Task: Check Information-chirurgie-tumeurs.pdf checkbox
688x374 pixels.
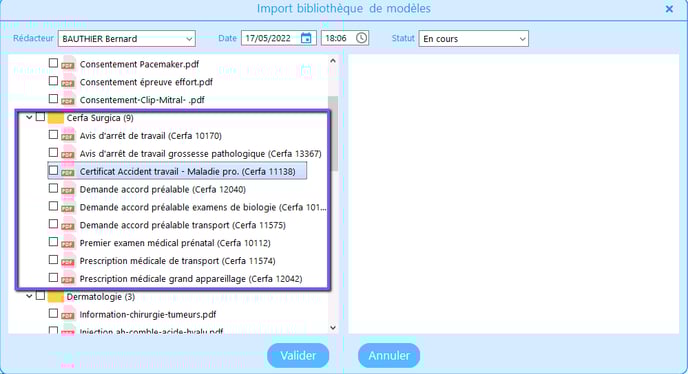Action: click(x=53, y=313)
